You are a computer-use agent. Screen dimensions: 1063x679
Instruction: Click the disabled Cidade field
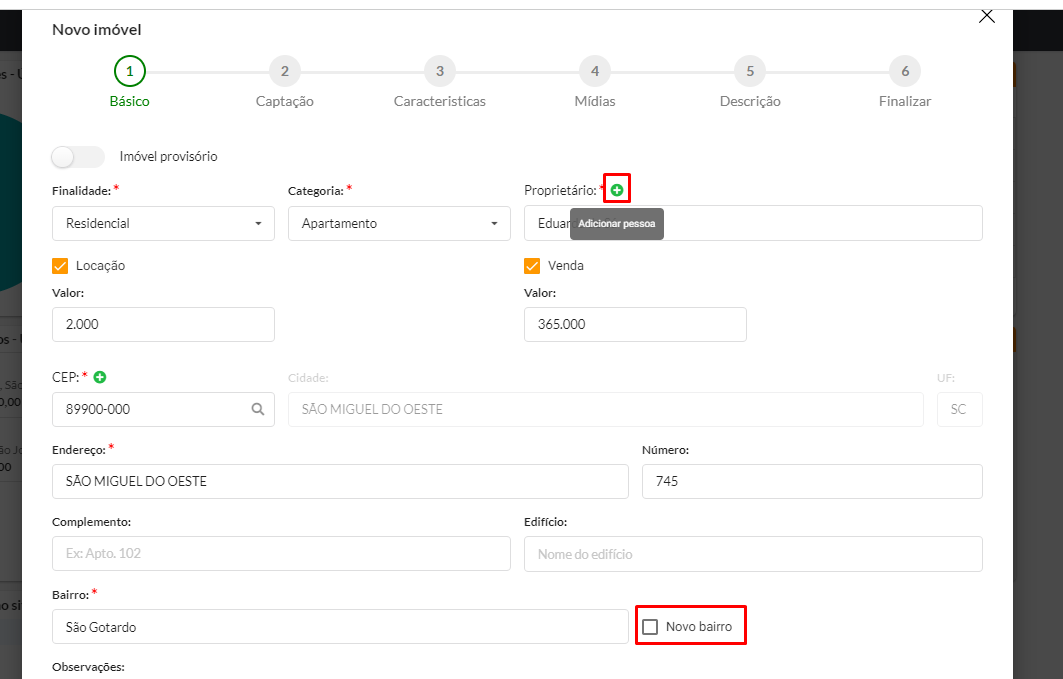tap(605, 409)
